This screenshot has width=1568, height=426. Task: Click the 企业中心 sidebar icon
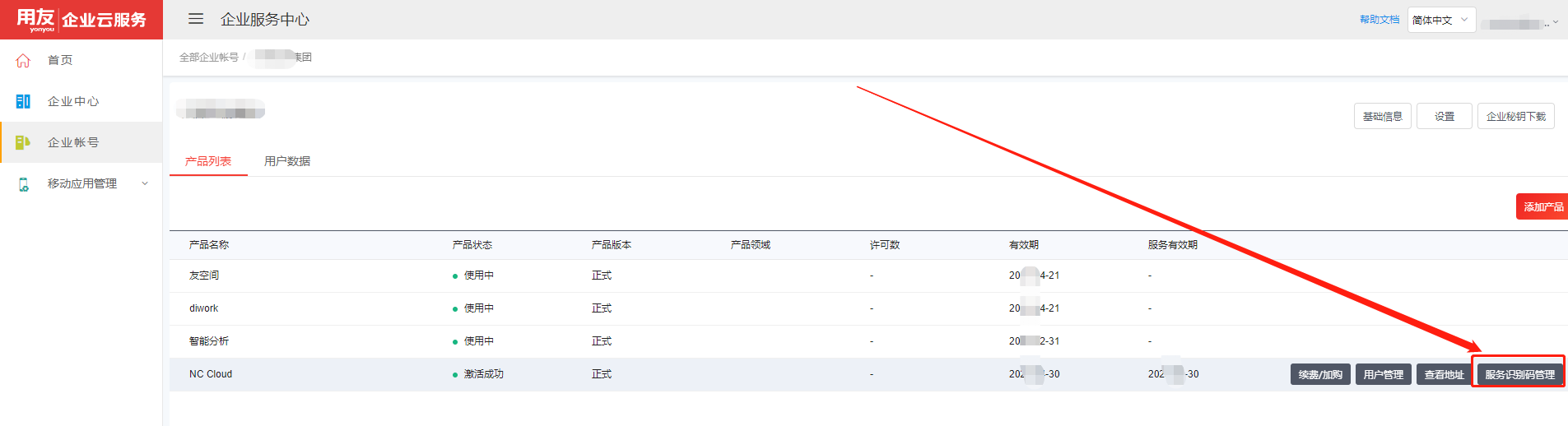click(x=23, y=101)
